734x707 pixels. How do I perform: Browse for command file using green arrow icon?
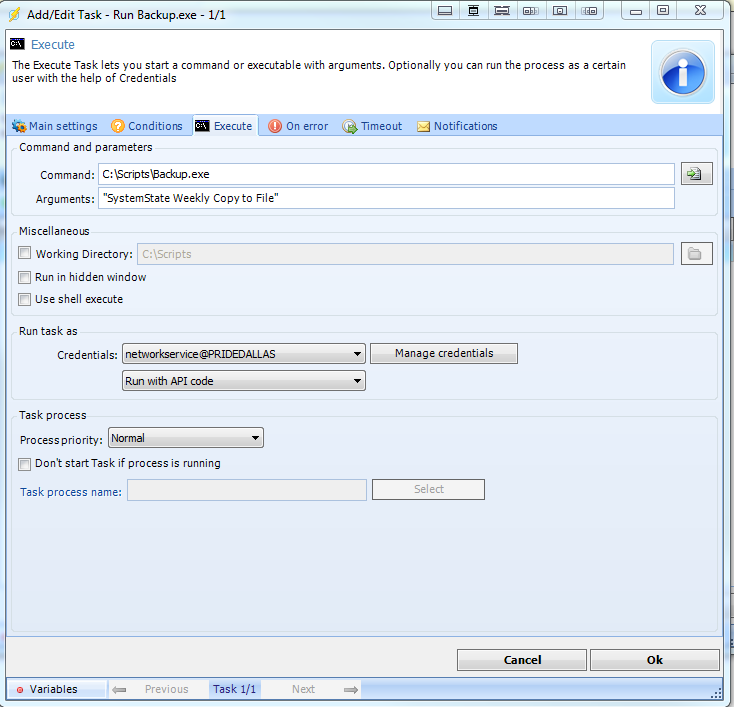click(695, 174)
